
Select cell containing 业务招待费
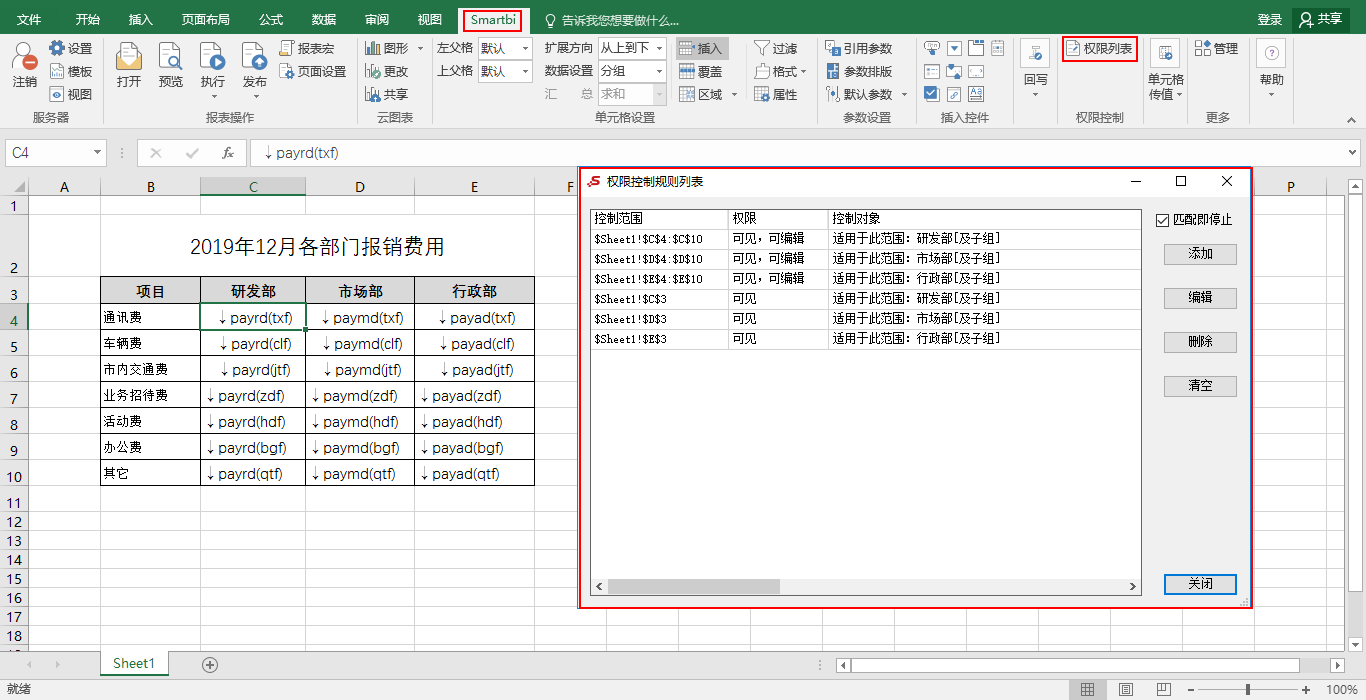(151, 396)
